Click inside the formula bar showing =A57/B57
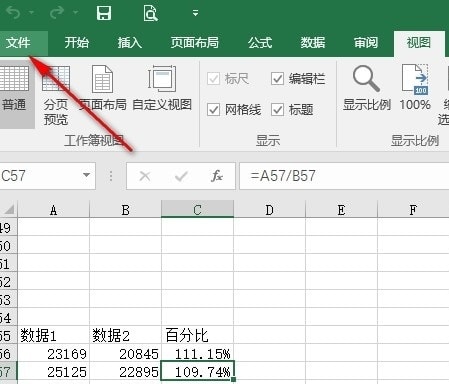Screen dimensions: 449x384 click(x=344, y=176)
